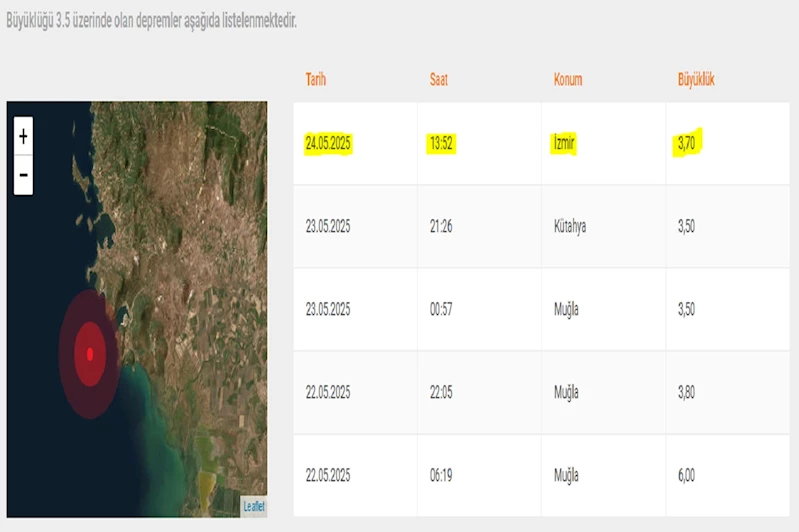The image size is (799, 532).
Task: Open the Leaflet attribution link
Action: (254, 507)
